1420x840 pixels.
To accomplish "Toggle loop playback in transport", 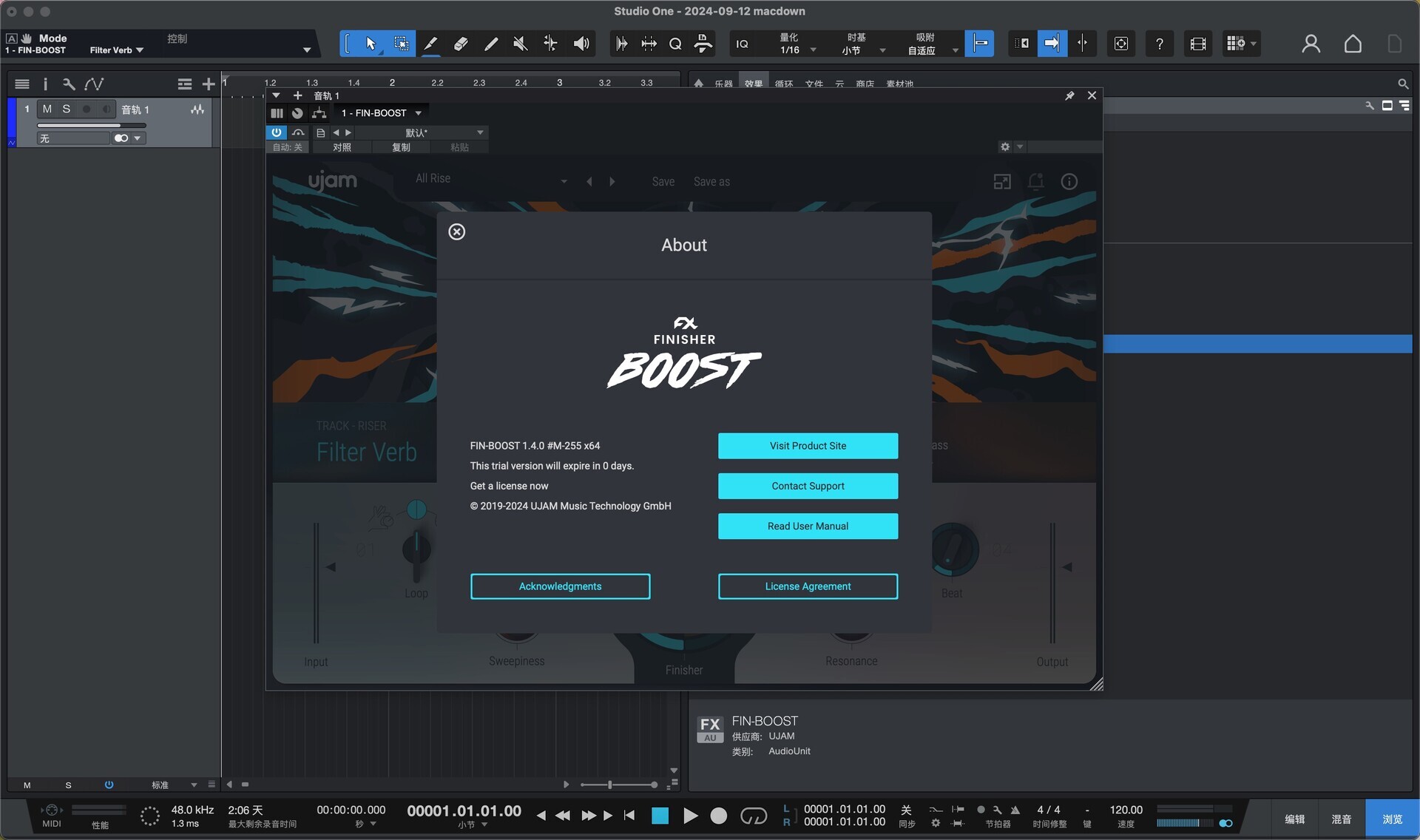I will (x=754, y=815).
